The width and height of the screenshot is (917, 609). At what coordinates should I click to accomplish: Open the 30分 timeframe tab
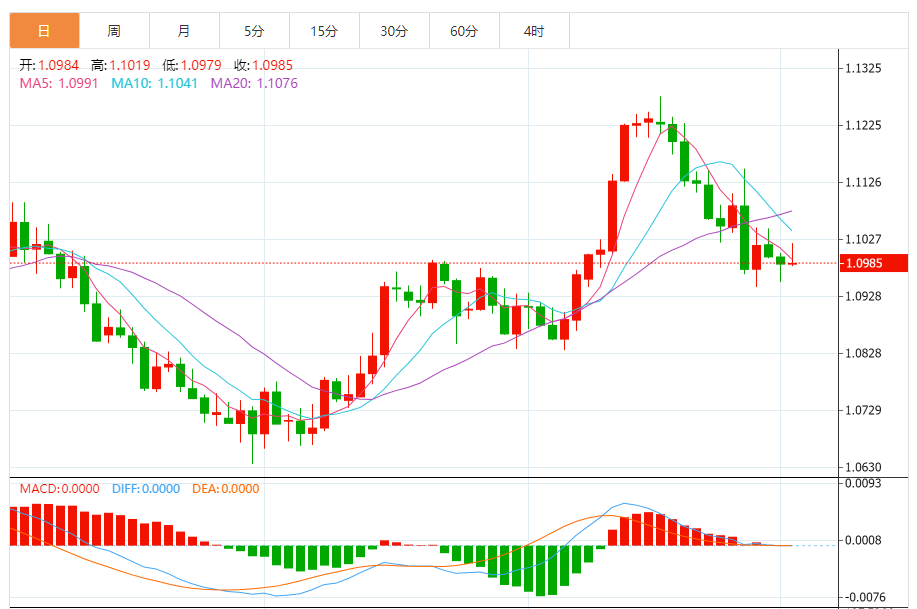tap(394, 31)
